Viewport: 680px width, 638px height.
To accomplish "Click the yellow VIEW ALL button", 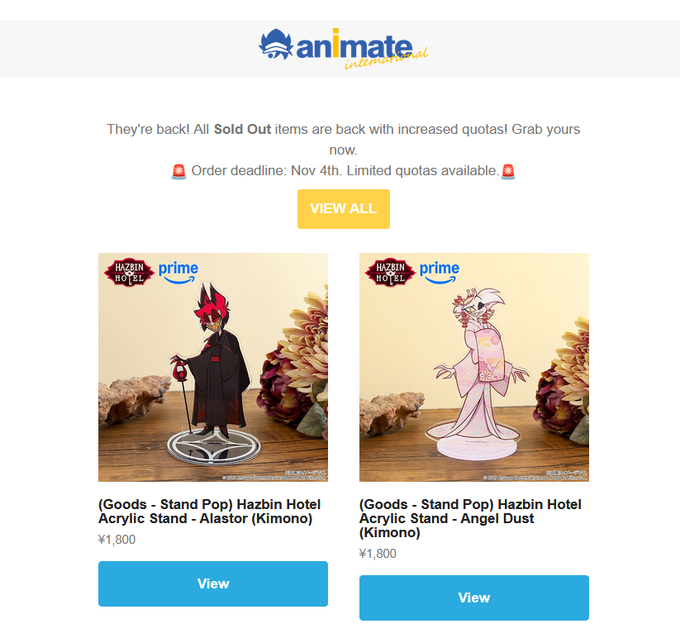I will 343,209.
